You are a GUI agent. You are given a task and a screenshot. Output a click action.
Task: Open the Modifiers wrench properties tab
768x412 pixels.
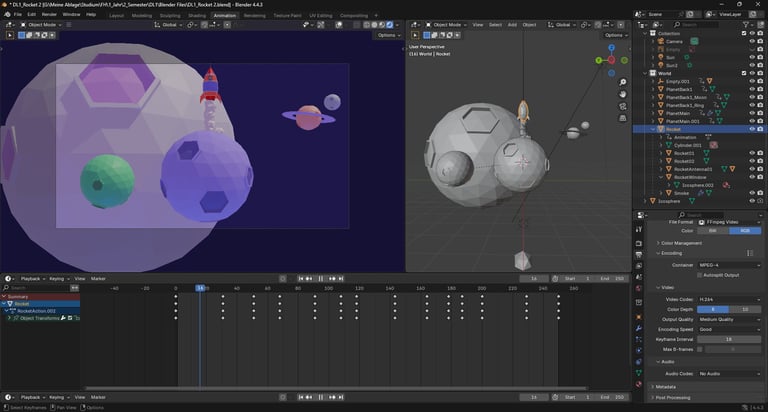pos(639,327)
